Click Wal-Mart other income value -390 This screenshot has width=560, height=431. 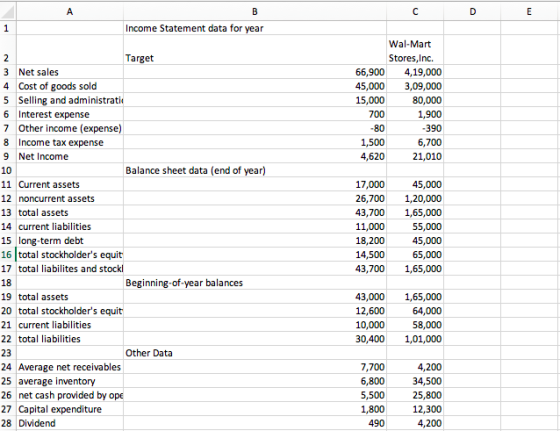[415, 128]
